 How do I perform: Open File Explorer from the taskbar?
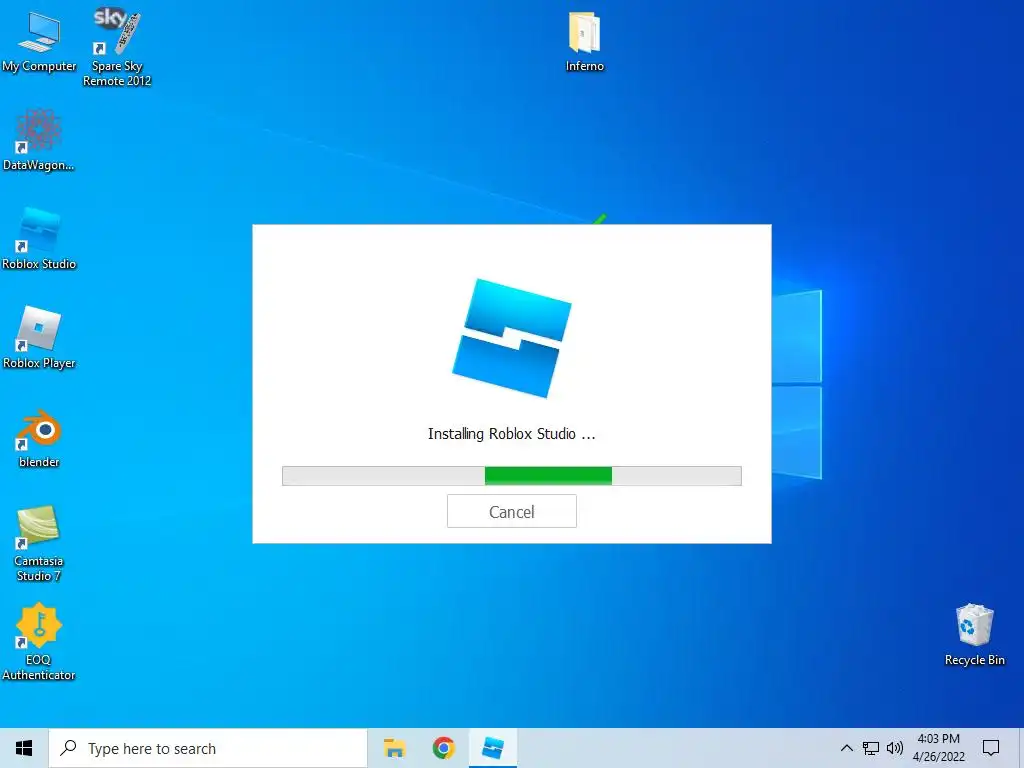click(394, 748)
